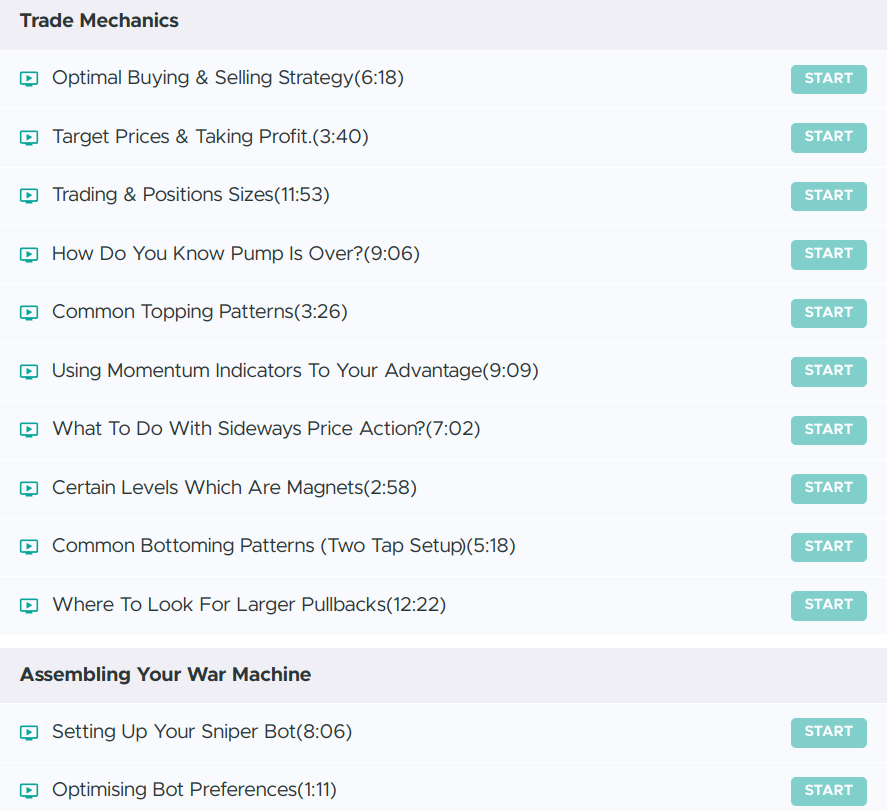Image resolution: width=894 pixels, height=811 pixels.
Task: Select video icon beside Certain Levels Which Are Magnets
Action: tap(29, 489)
